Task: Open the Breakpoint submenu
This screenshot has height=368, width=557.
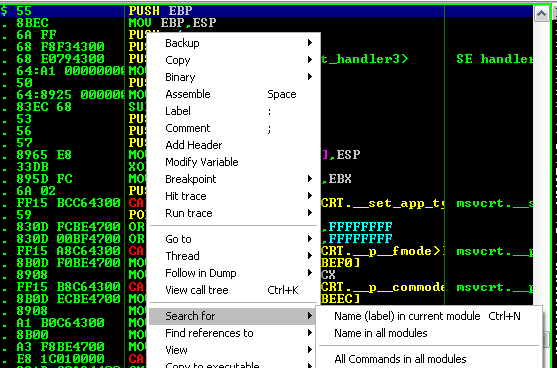Action: tap(233, 179)
